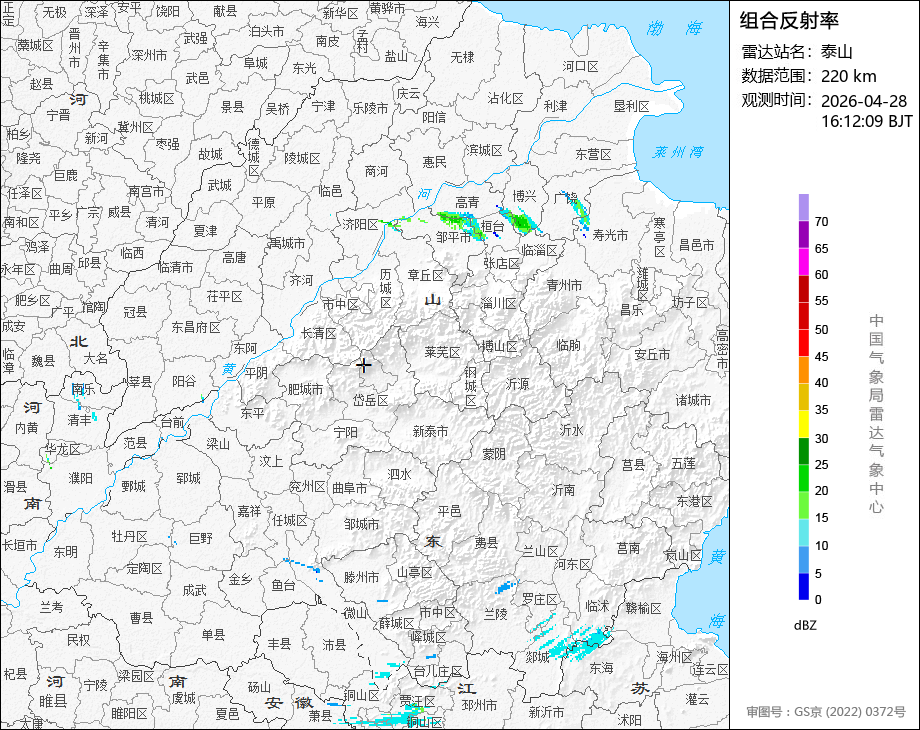Click the 蒙阴 label
Viewport: 920px width, 730px height.
(494, 454)
